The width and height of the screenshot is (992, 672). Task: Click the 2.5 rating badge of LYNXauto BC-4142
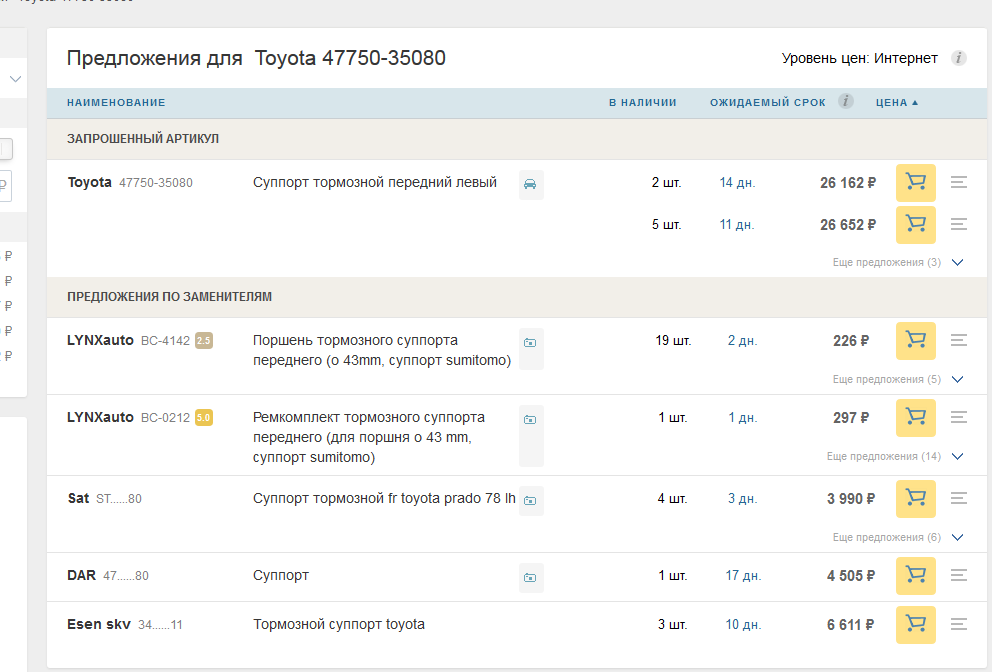pyautogui.click(x=204, y=340)
